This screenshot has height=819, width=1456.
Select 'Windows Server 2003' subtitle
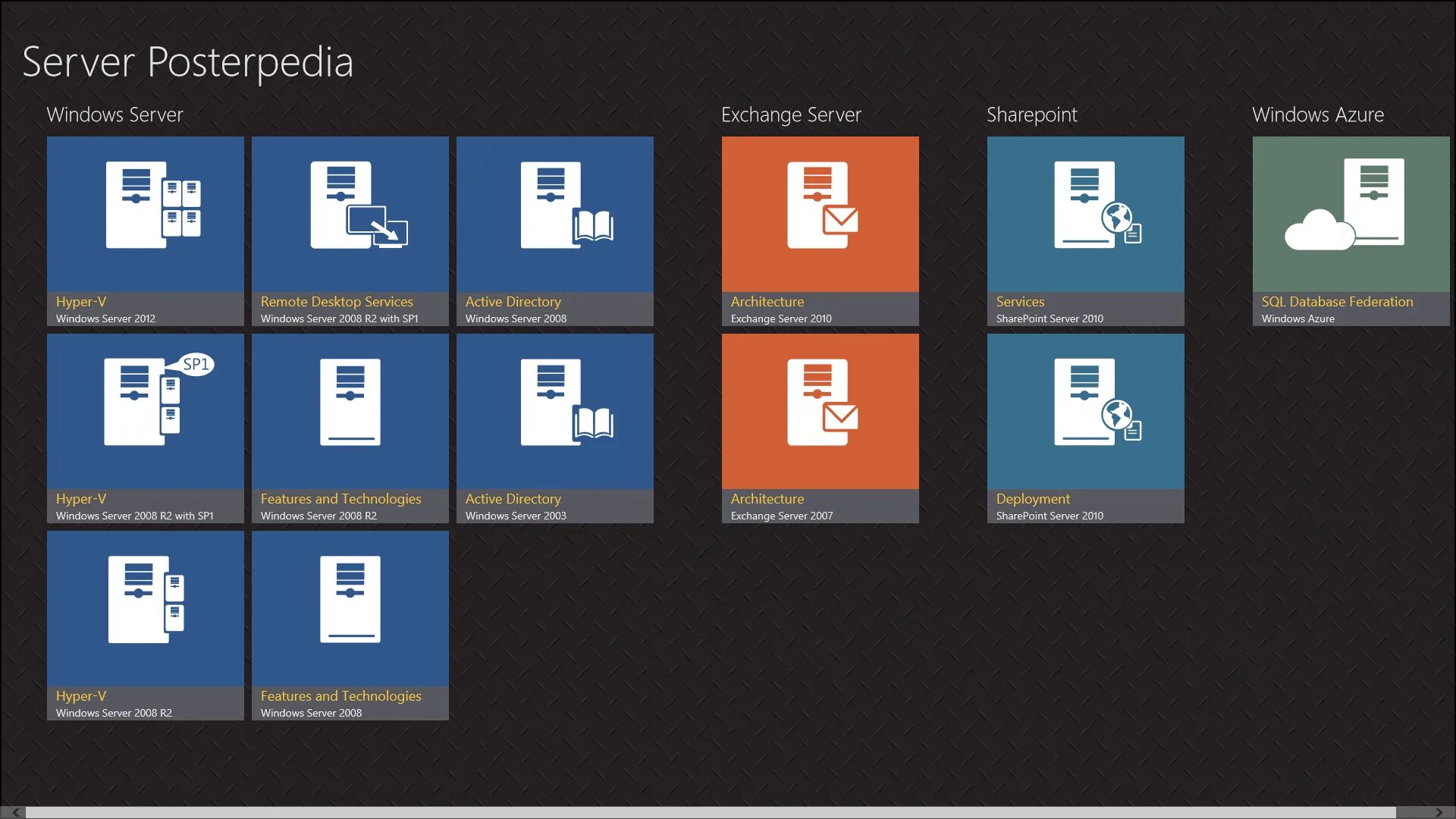click(516, 516)
